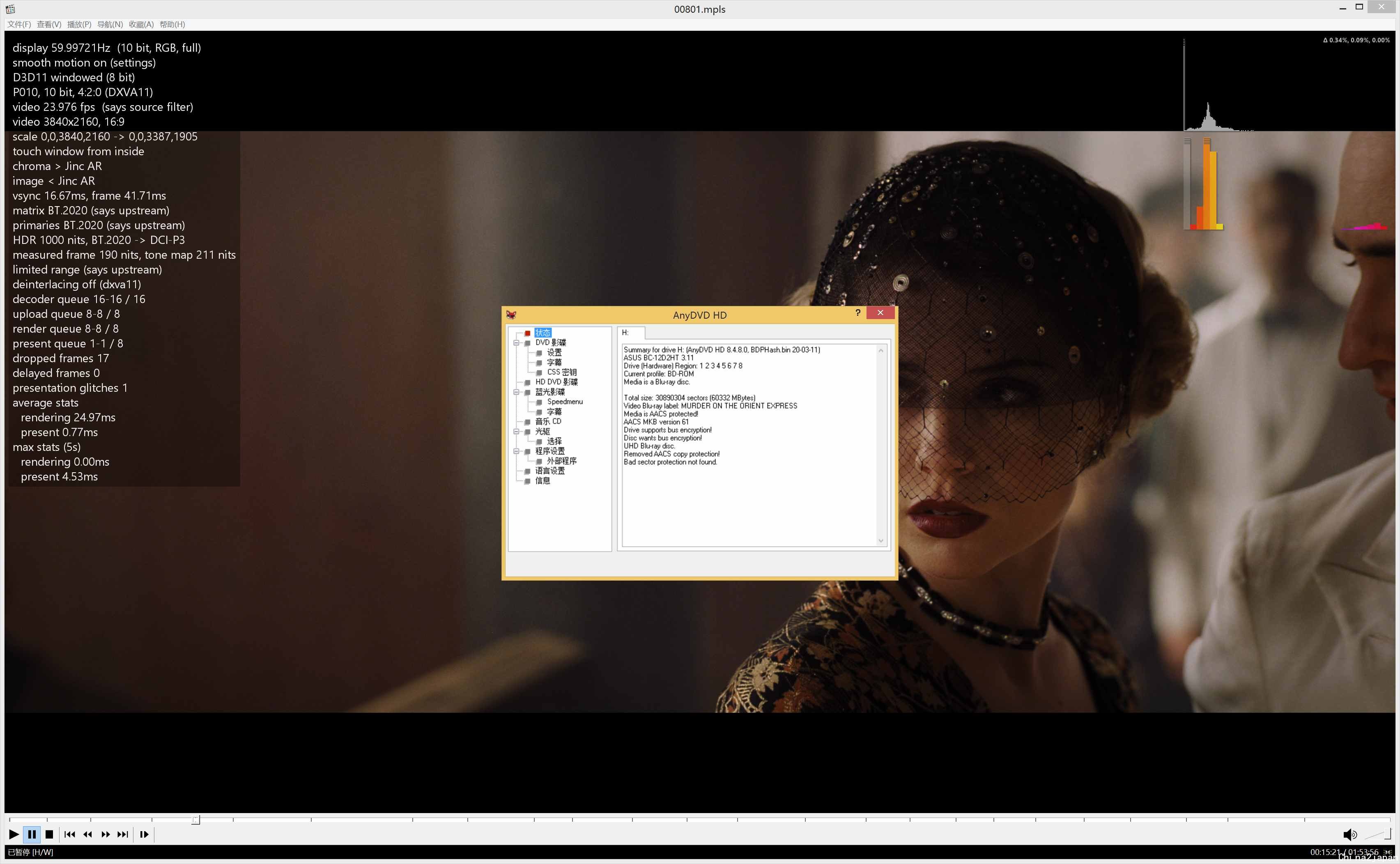
Task: Select the CSS 密钥 tree item
Action: click(562, 372)
